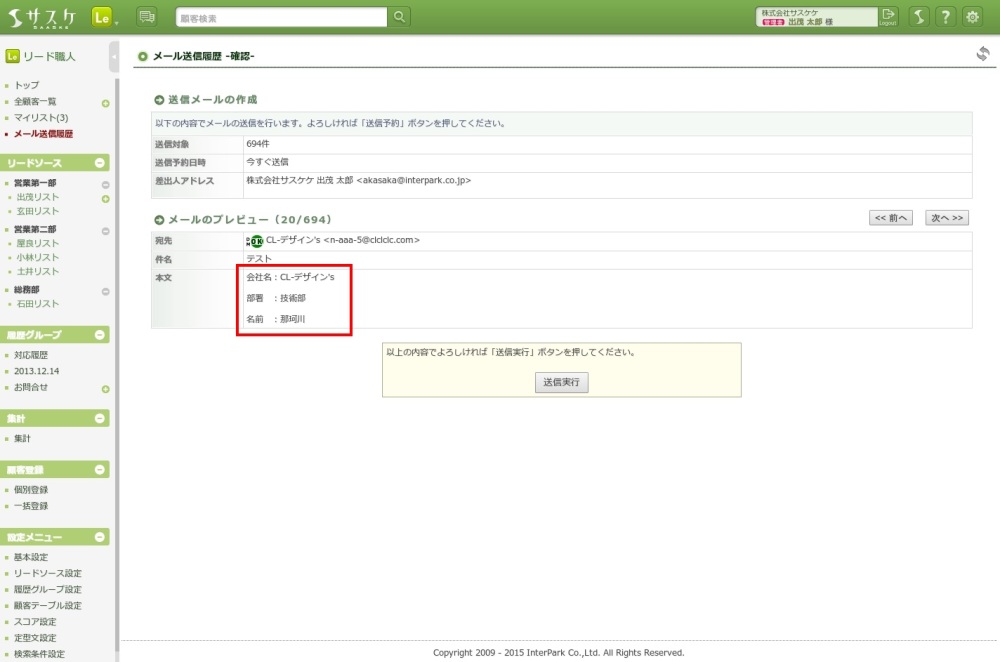Screen dimensions: 1000x662
Task: Open 定型文設定
Action: tap(35, 638)
